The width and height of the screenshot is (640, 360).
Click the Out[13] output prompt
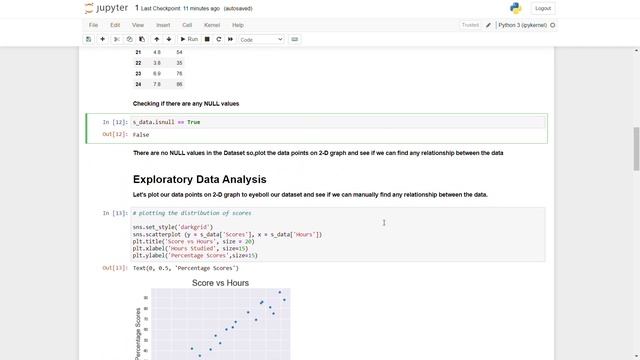point(115,268)
